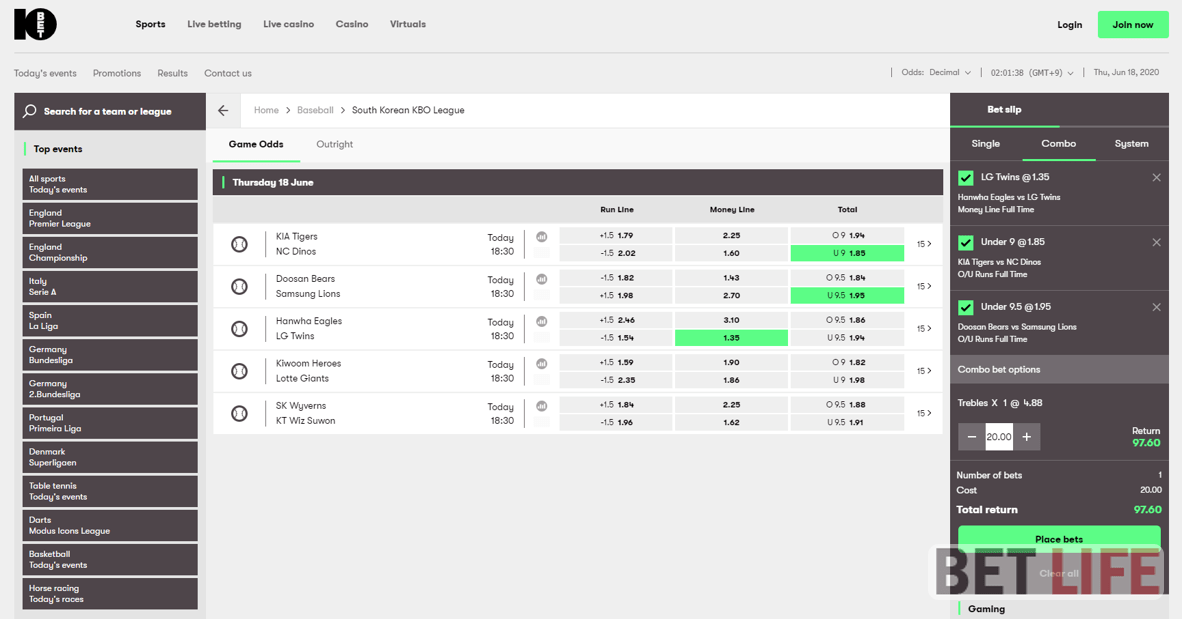
Task: Expand 15 more markets for KIA Tigers match
Action: (924, 244)
